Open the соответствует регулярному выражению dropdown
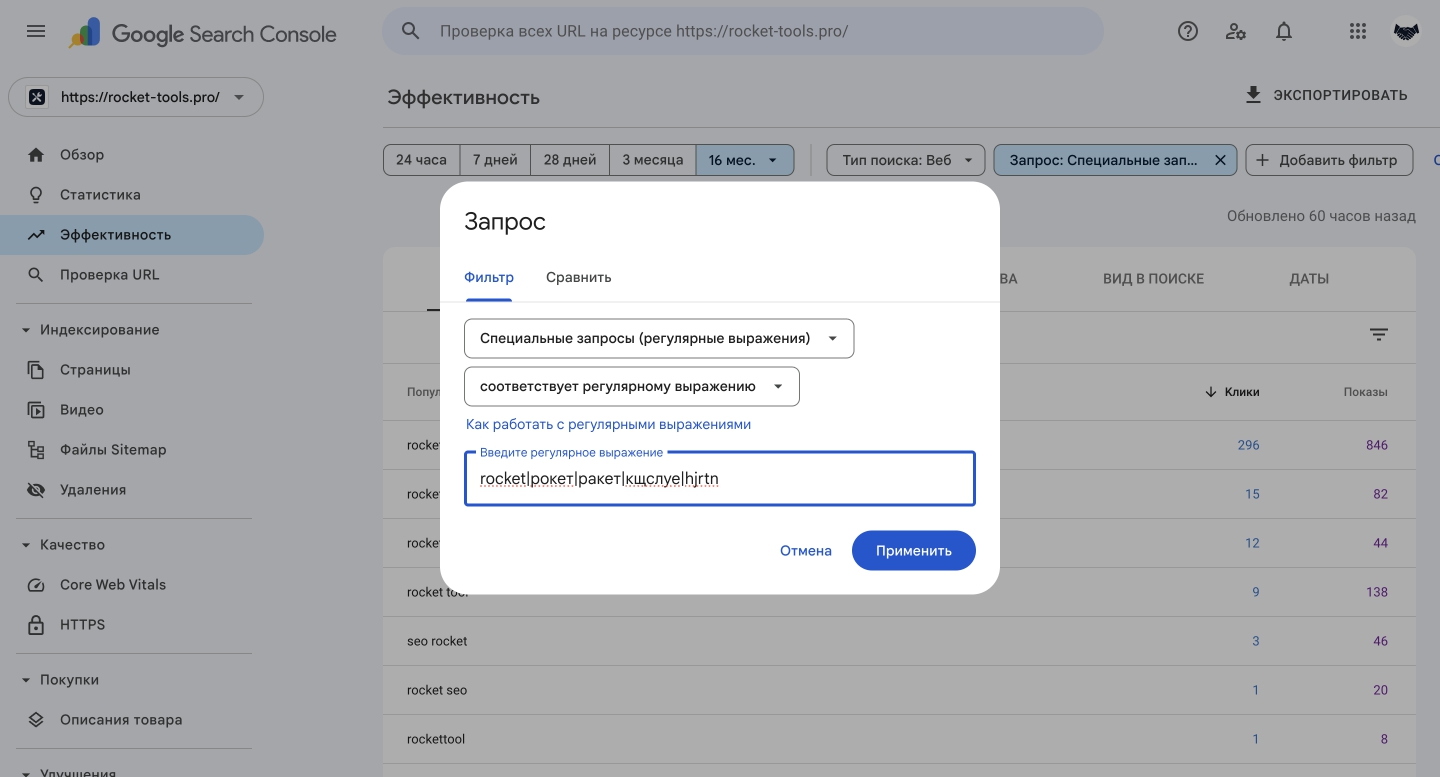The width and height of the screenshot is (1440, 777). click(x=632, y=387)
